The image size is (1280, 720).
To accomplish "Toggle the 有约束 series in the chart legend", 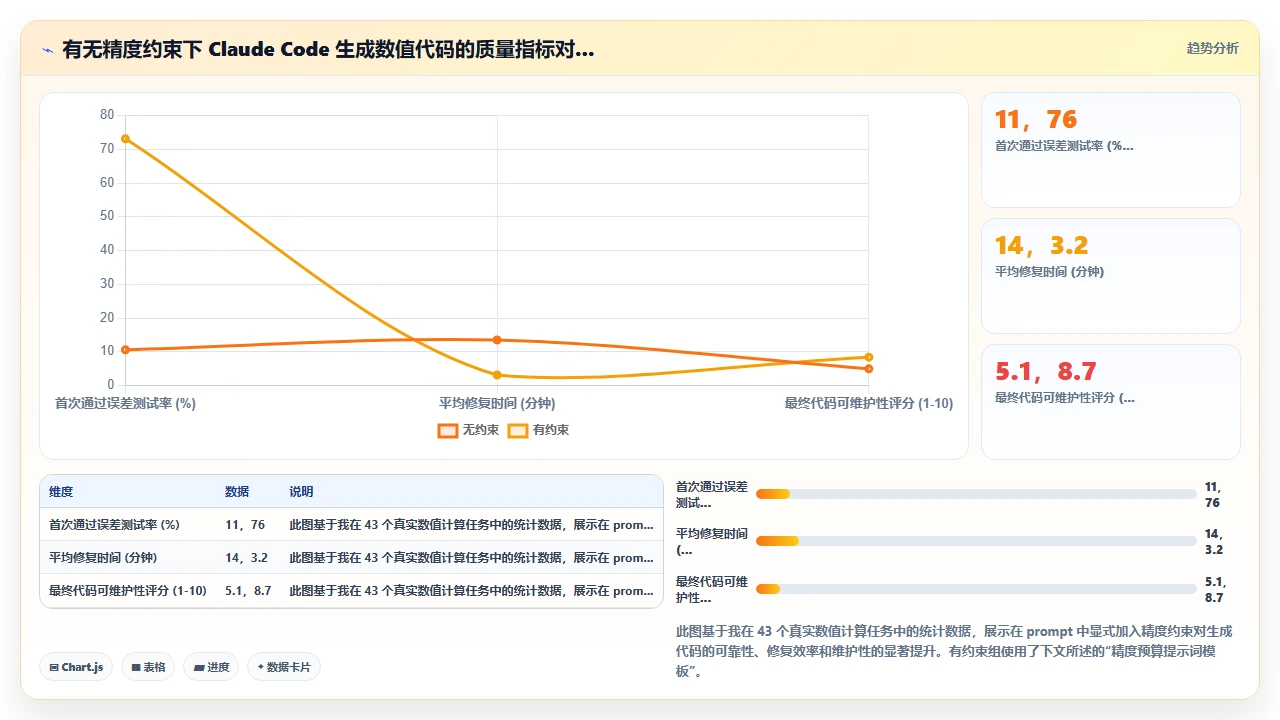I will pos(538,430).
